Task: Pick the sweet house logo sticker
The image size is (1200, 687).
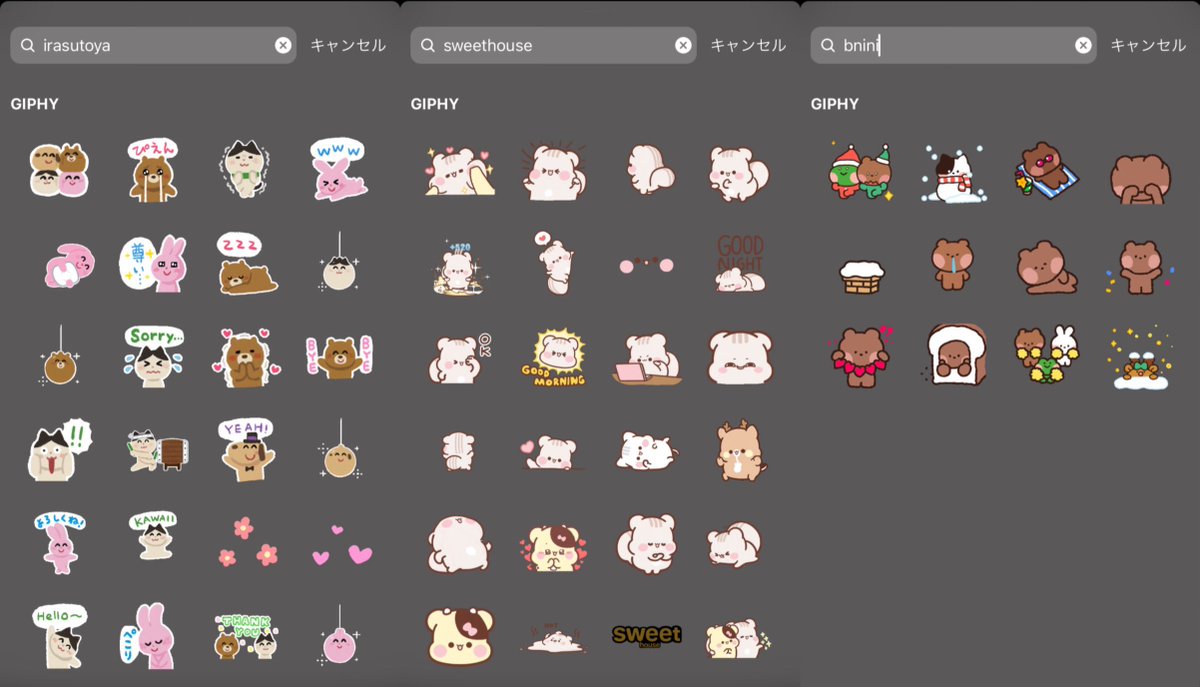Action: pos(647,635)
